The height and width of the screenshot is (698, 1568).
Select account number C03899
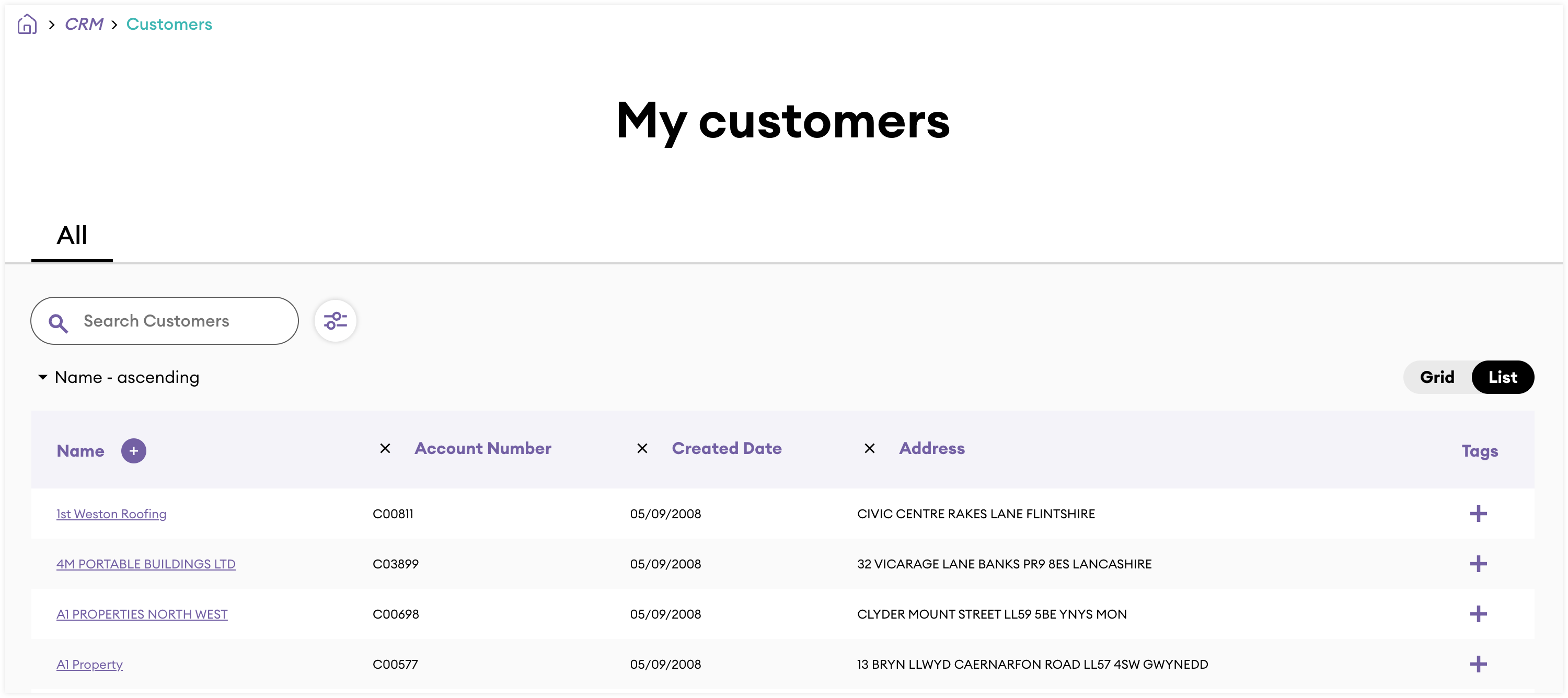(396, 564)
